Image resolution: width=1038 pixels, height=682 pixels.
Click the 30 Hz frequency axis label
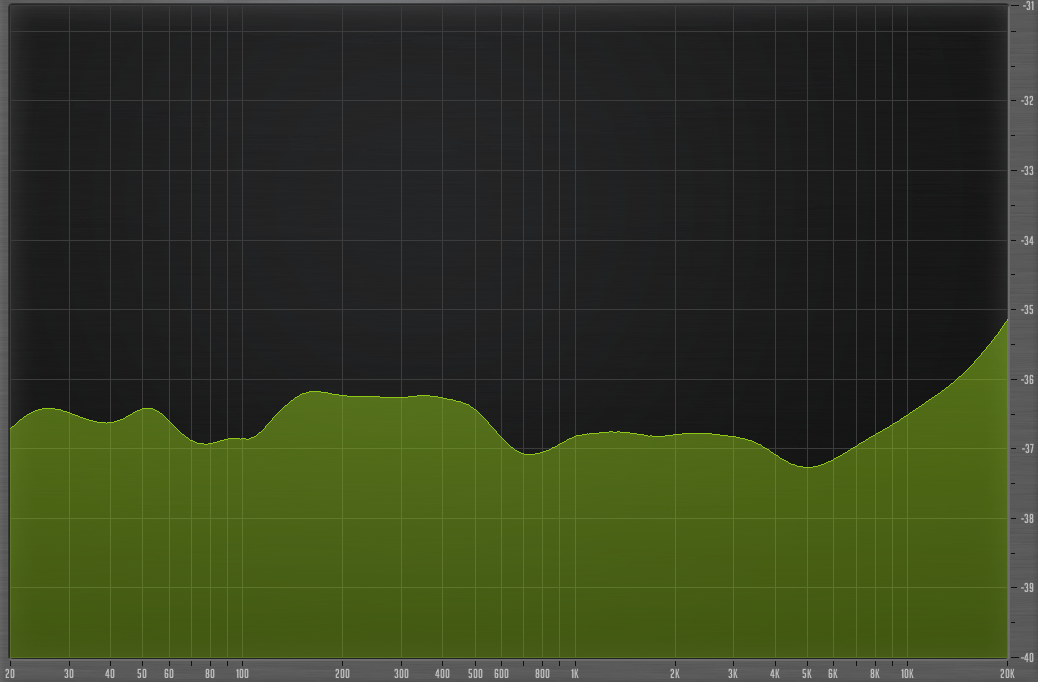pyautogui.click(x=69, y=673)
